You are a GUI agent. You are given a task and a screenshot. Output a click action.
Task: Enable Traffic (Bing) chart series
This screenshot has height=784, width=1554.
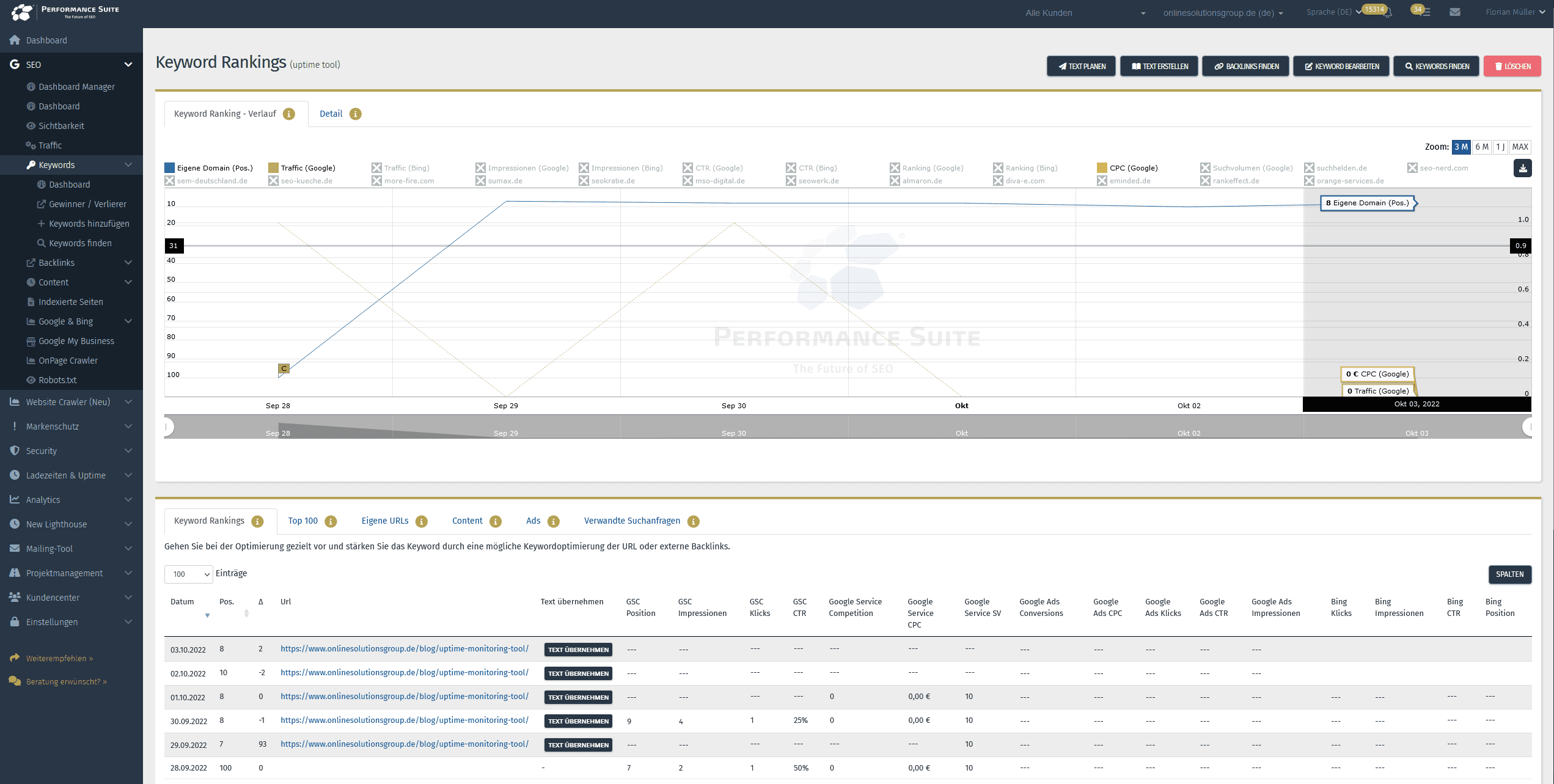click(400, 168)
